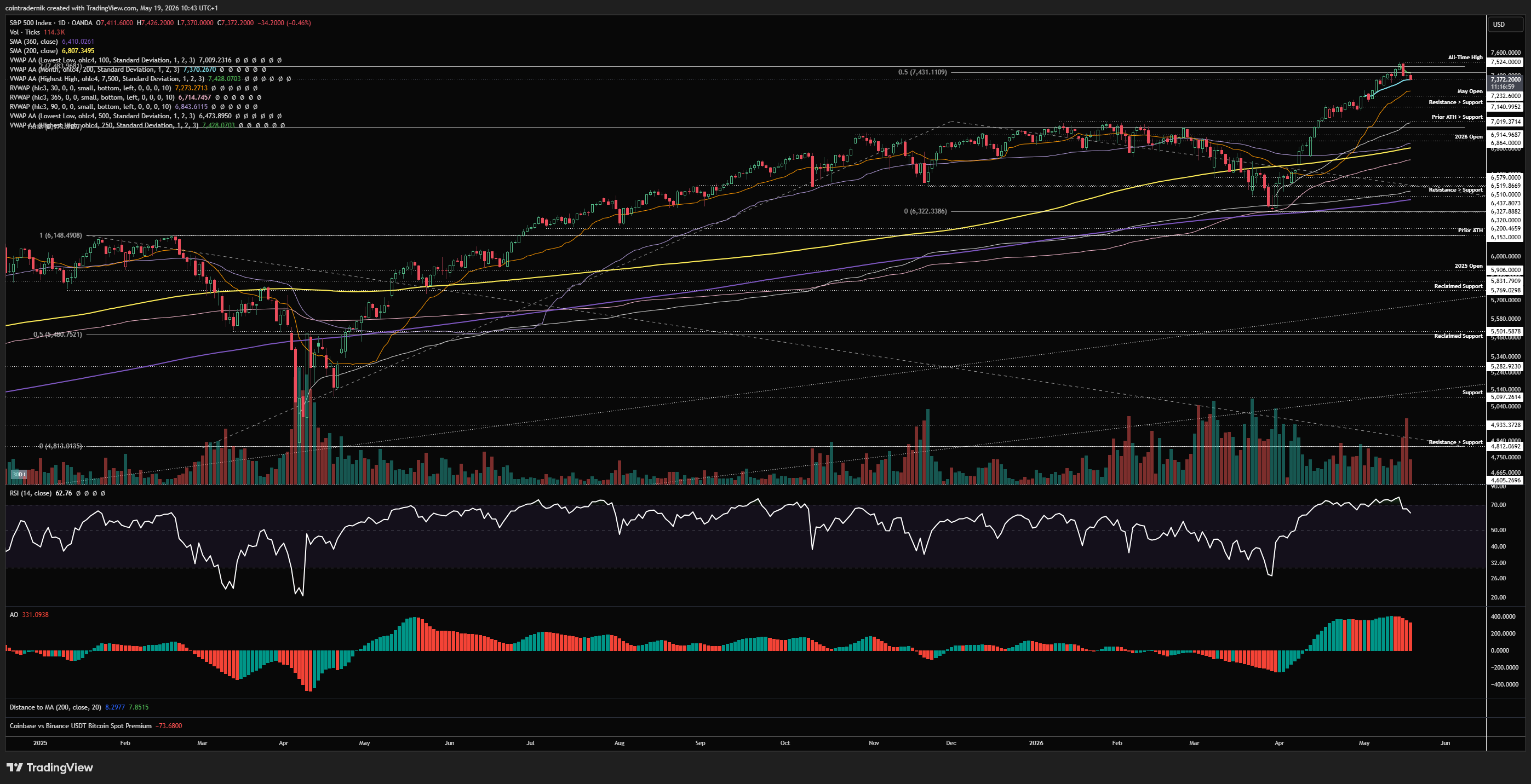Screen dimensions: 1531x784
Task: Click the 2025 Open line label
Action: pos(1469,266)
